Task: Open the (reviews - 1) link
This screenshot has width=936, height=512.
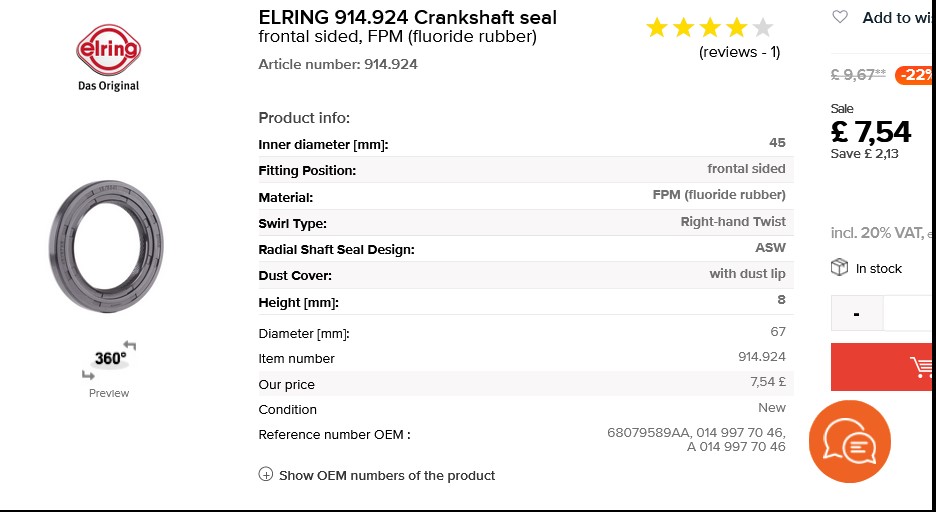Action: (x=740, y=52)
